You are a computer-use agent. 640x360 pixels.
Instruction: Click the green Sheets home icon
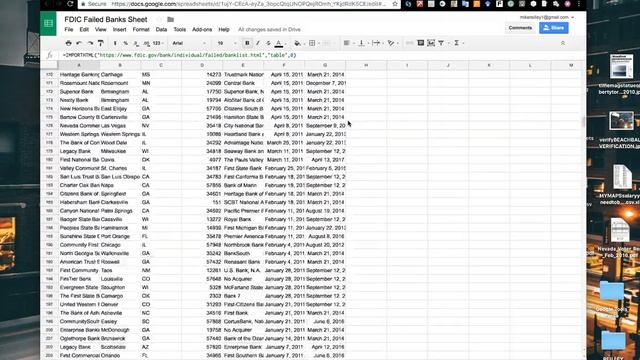pos(49,23)
